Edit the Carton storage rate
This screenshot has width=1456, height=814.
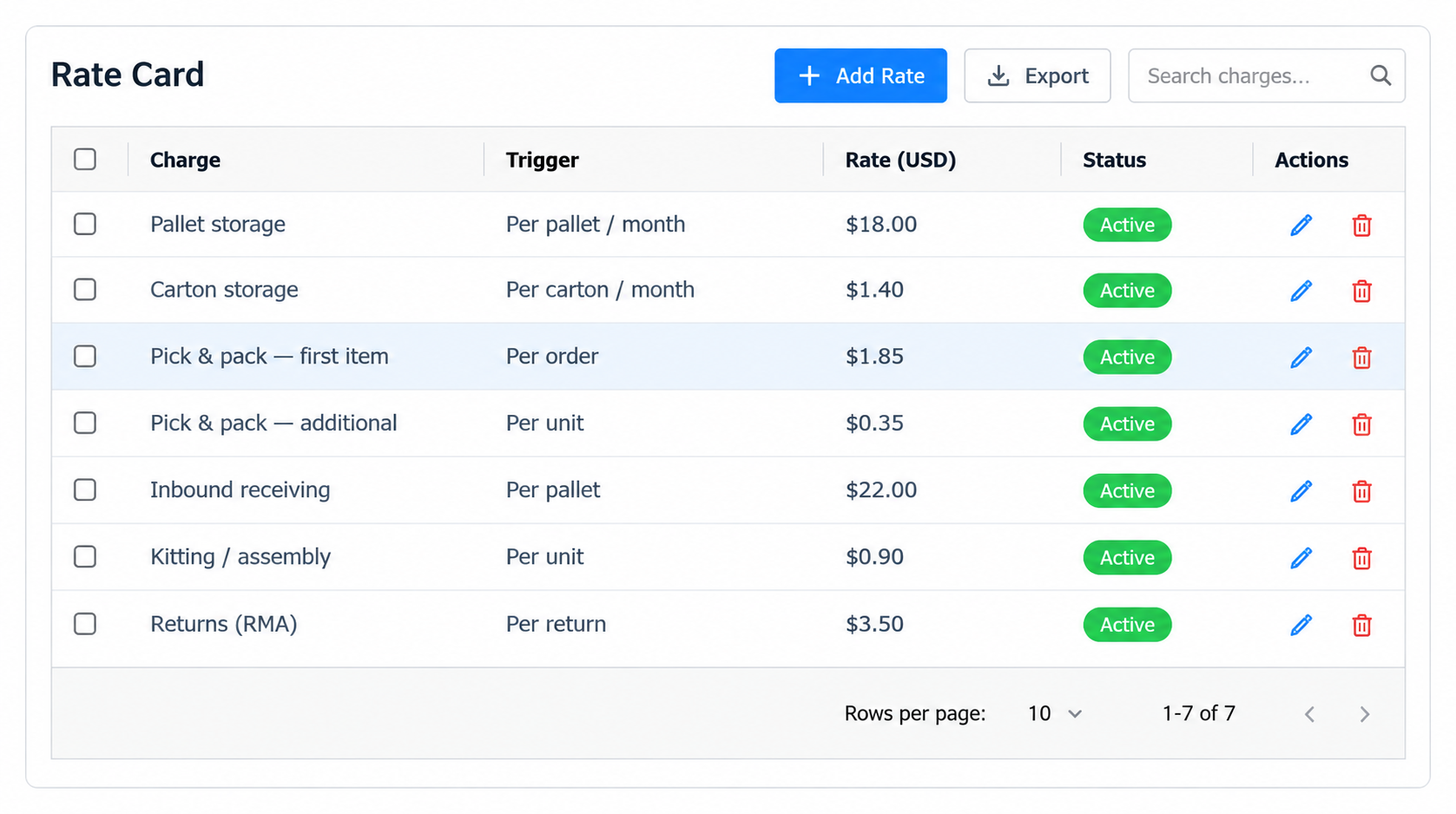pyautogui.click(x=1301, y=291)
